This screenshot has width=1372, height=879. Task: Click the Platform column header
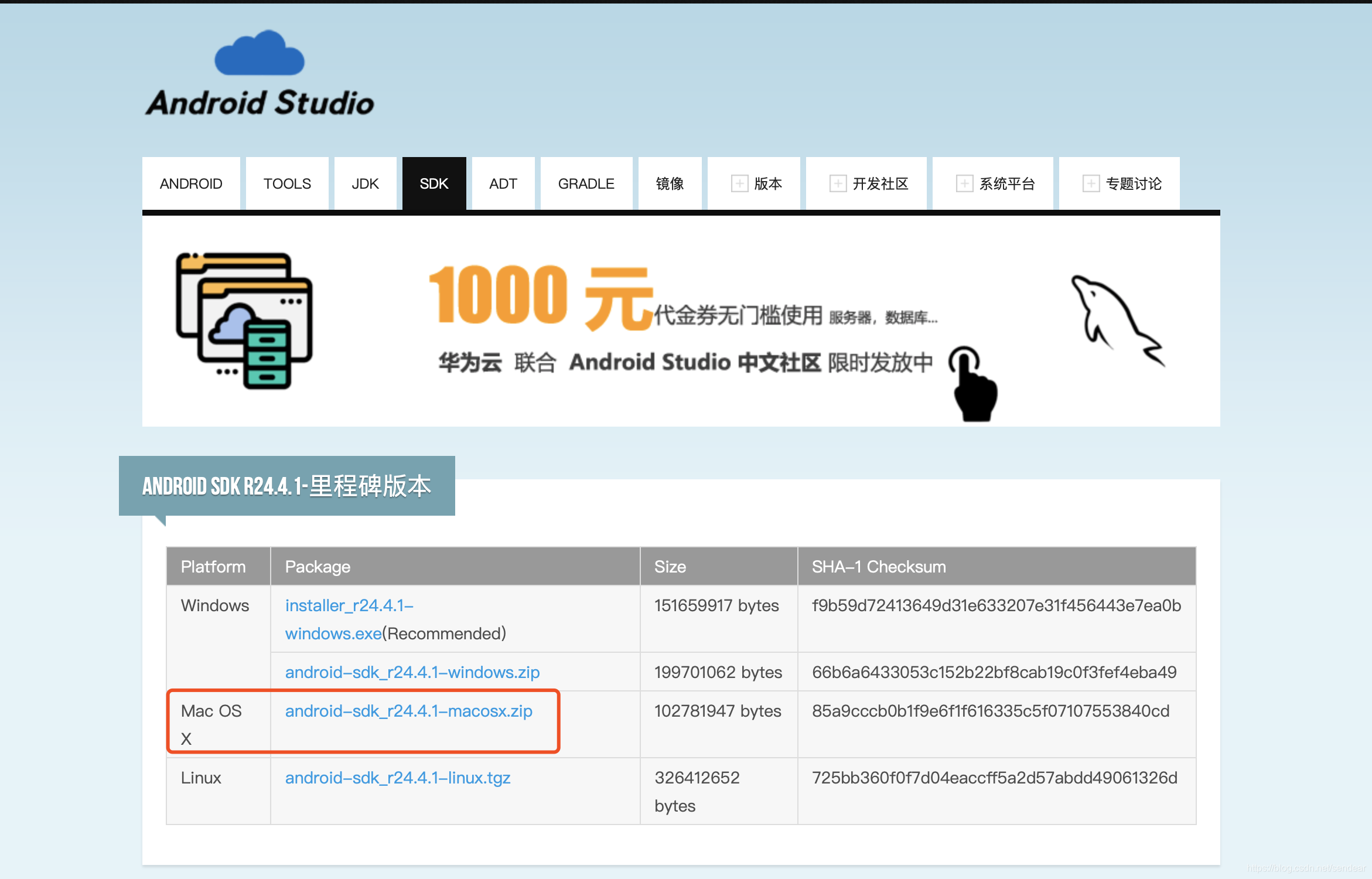pyautogui.click(x=219, y=567)
